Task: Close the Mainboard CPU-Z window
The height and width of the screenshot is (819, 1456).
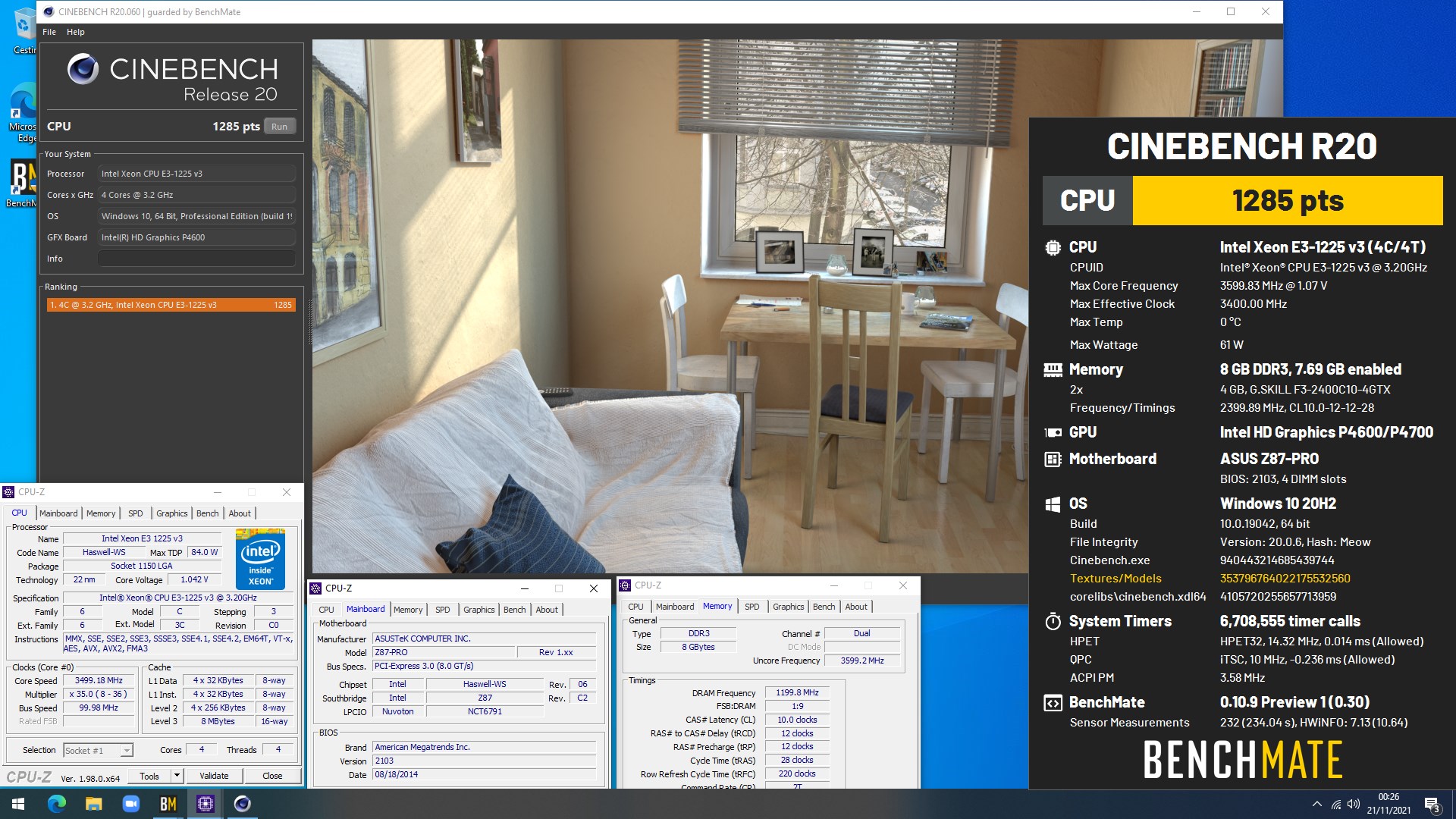Action: coord(594,588)
